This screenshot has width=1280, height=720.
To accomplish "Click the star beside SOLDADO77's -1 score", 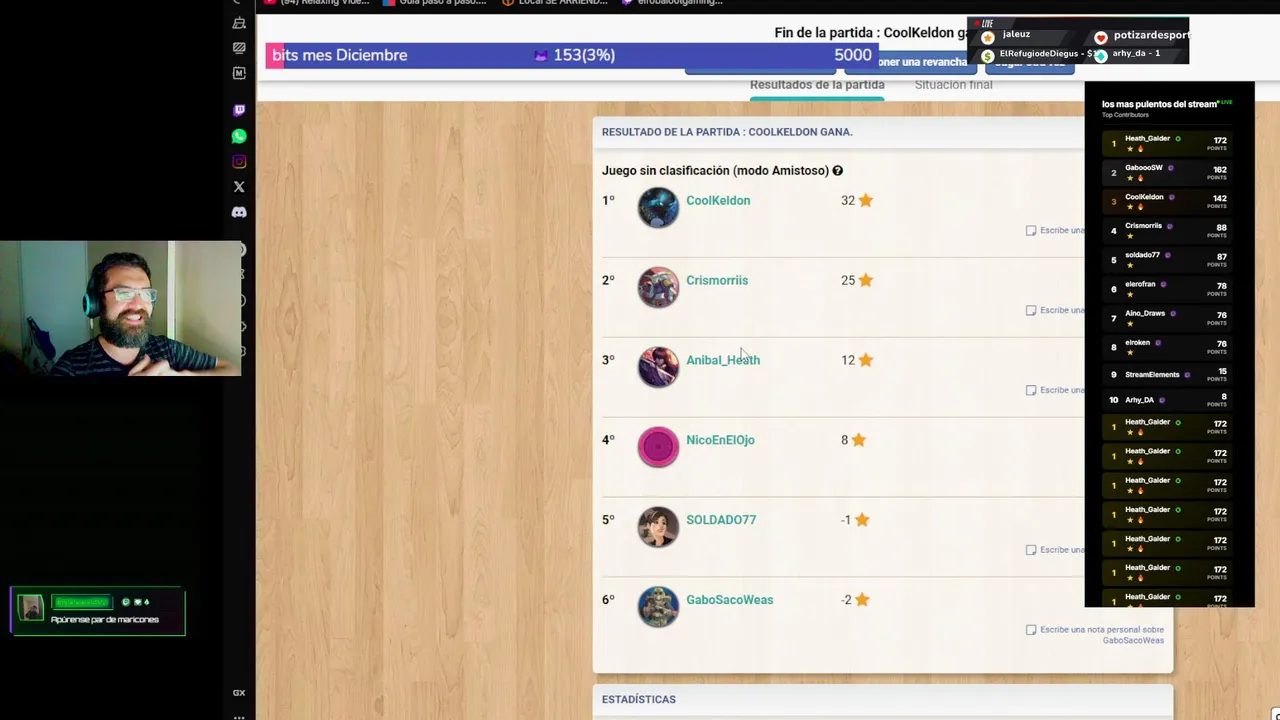I will click(x=862, y=520).
